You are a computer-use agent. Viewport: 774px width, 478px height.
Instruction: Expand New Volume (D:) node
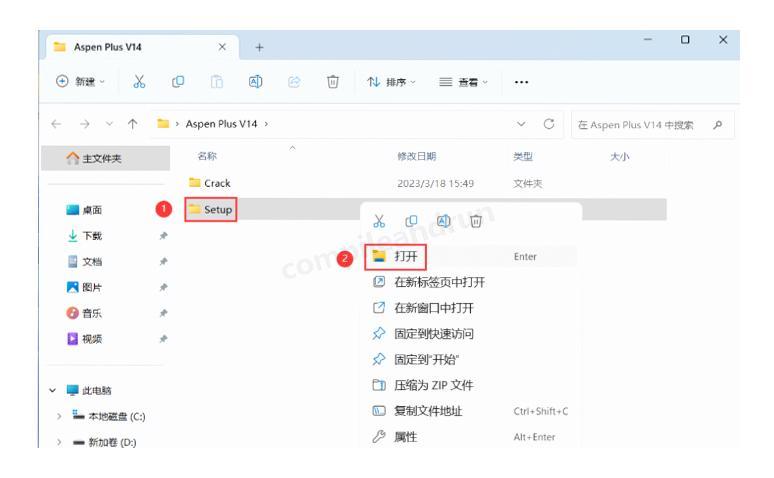(59, 442)
